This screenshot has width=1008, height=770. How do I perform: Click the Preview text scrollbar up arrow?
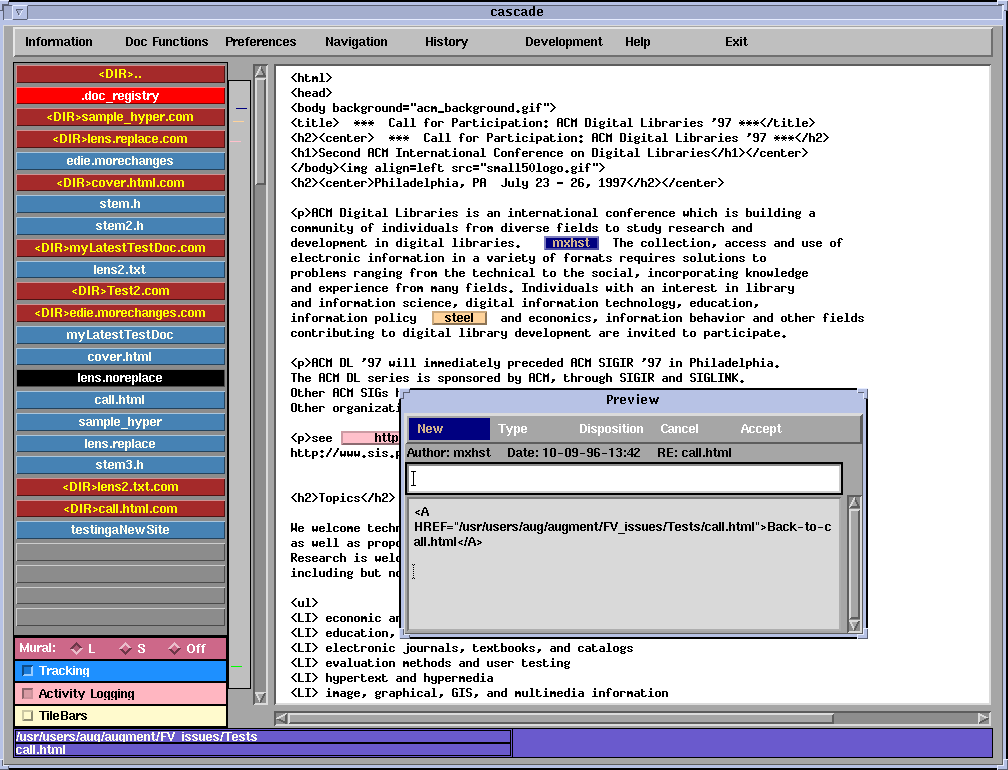pyautogui.click(x=854, y=503)
